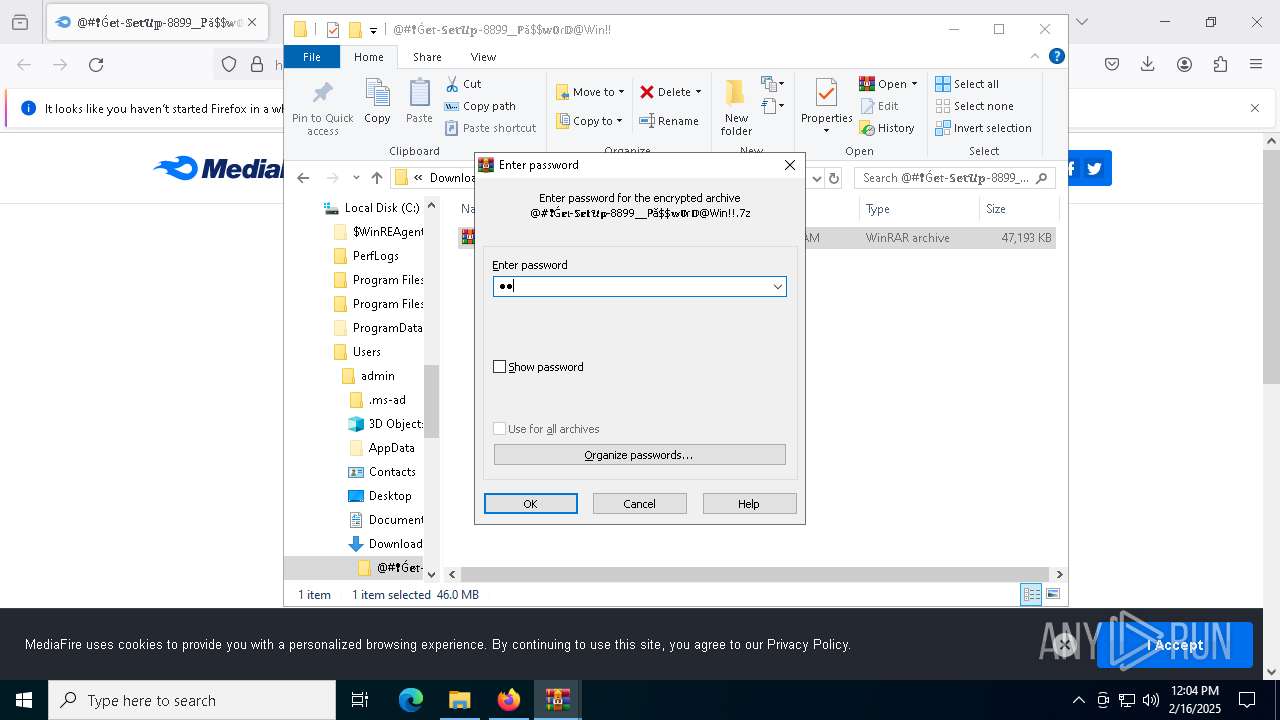Viewport: 1280px width, 720px height.
Task: Open Microsoft Edge from taskbar
Action: [411, 700]
